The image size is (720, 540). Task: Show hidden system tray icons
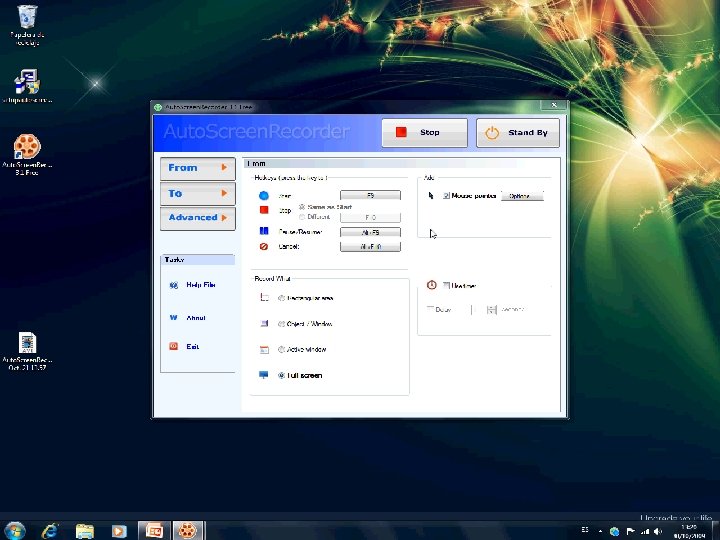tap(600, 531)
